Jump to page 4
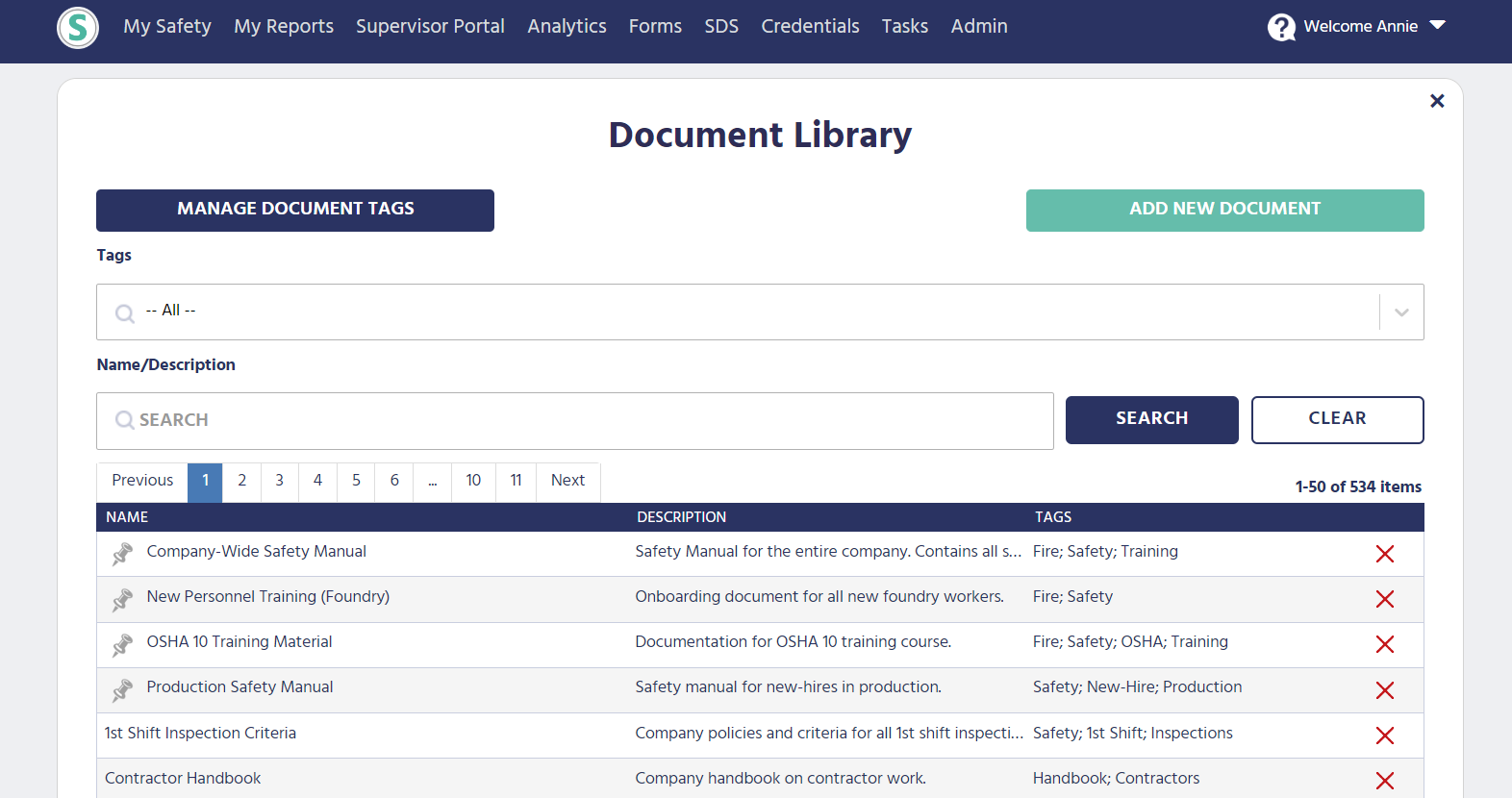 point(317,482)
